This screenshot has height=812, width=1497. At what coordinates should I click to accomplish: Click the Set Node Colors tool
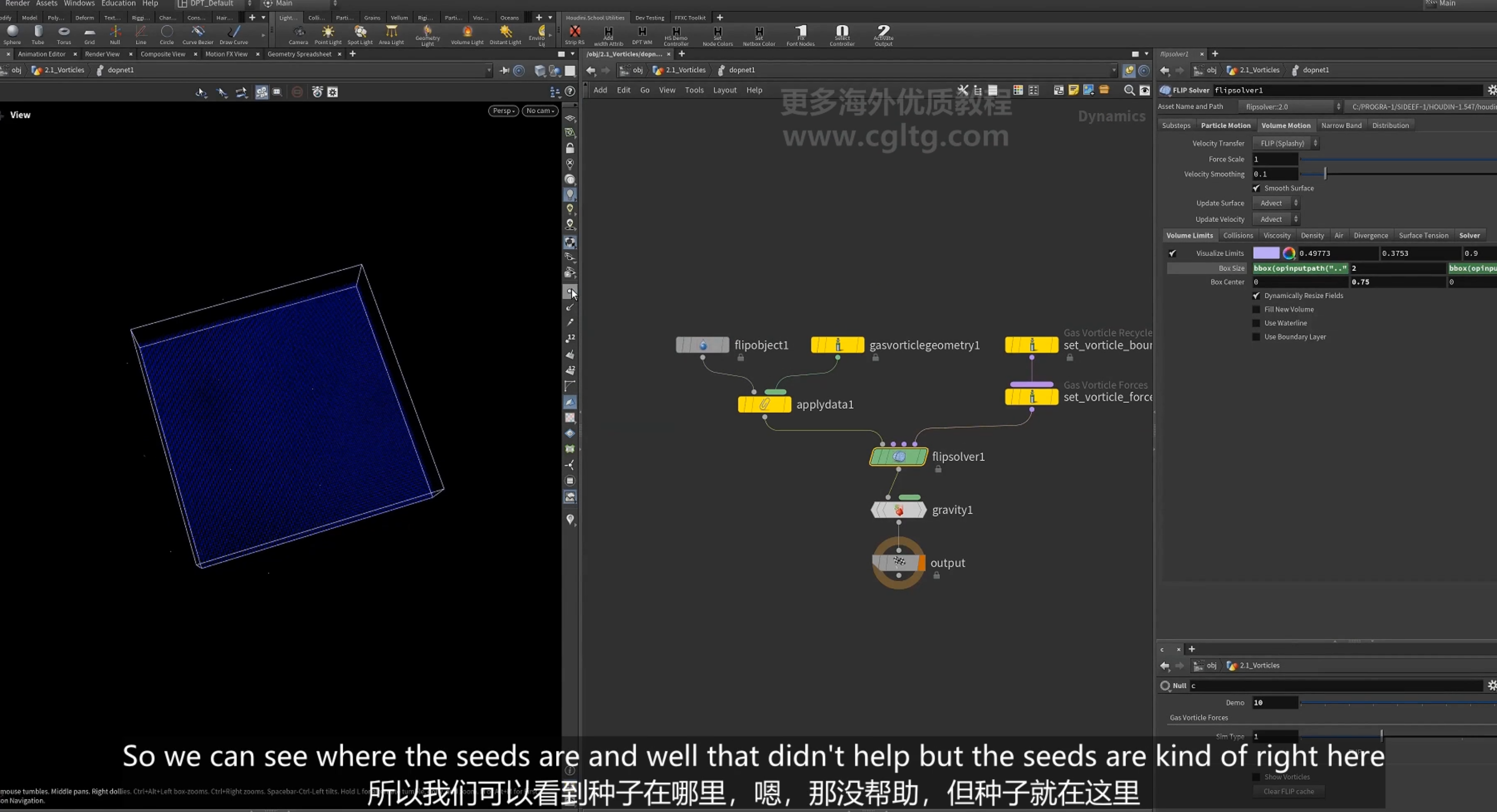pyautogui.click(x=718, y=36)
